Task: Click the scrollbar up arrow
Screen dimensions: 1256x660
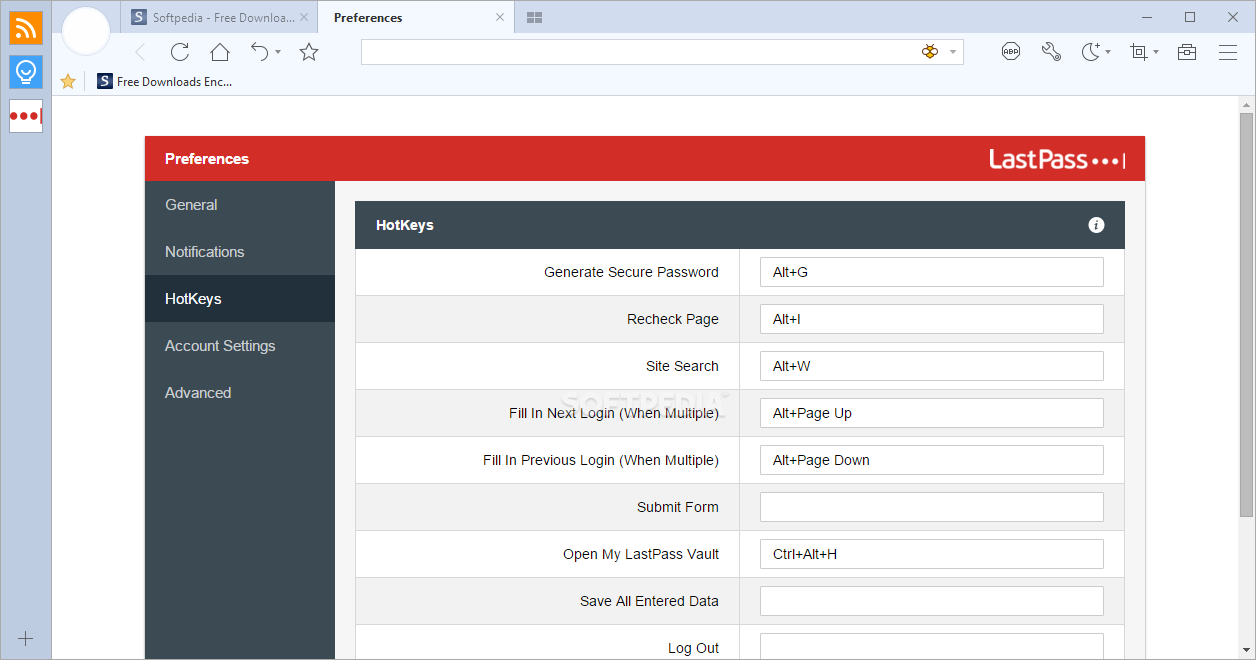Action: (x=1246, y=104)
